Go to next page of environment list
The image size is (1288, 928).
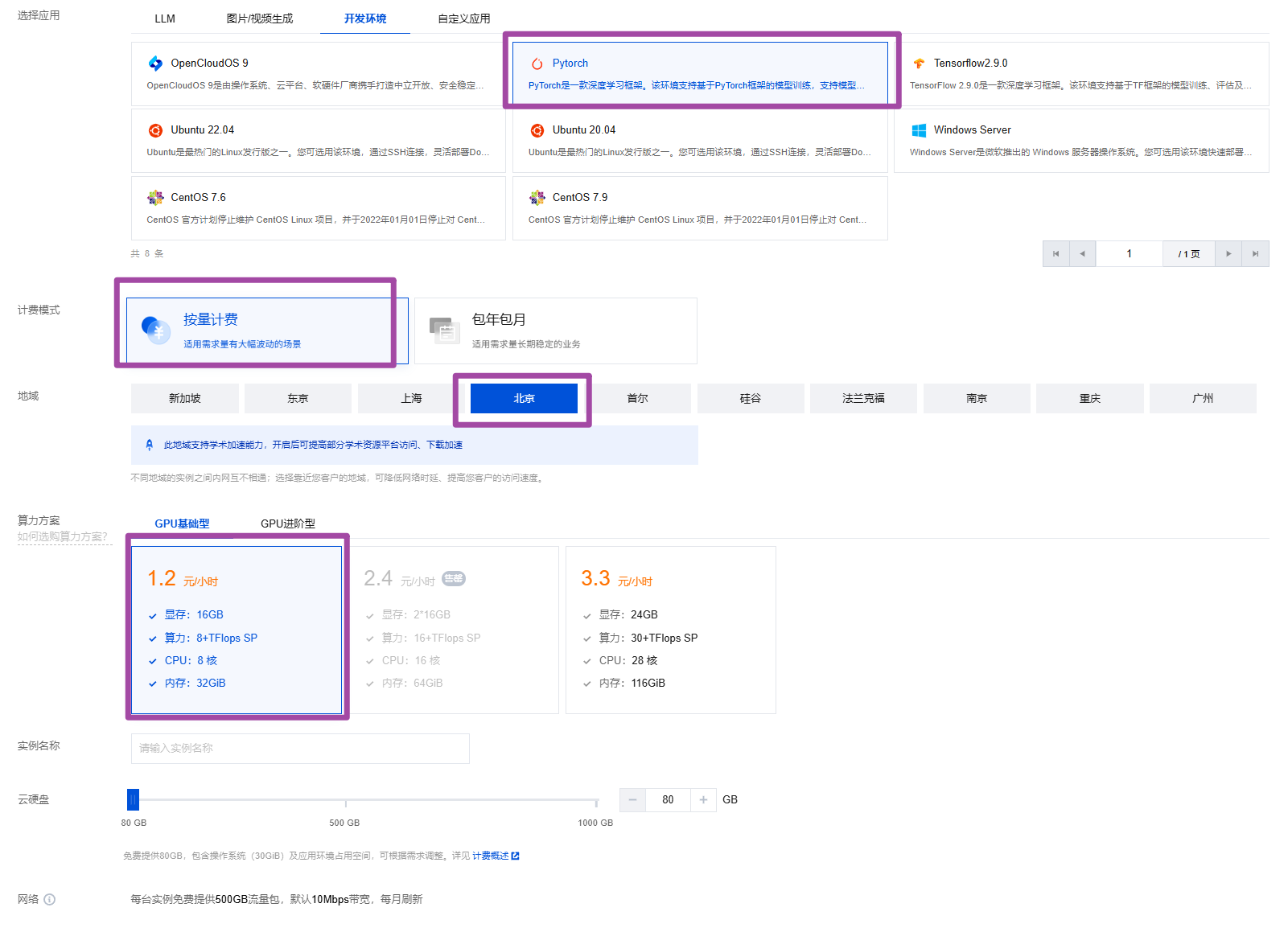pyautogui.click(x=1228, y=254)
